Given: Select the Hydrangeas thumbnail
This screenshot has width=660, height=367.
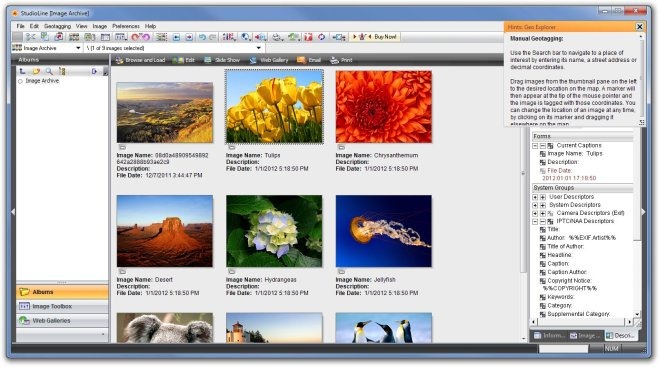Looking at the screenshot, I should pos(274,231).
